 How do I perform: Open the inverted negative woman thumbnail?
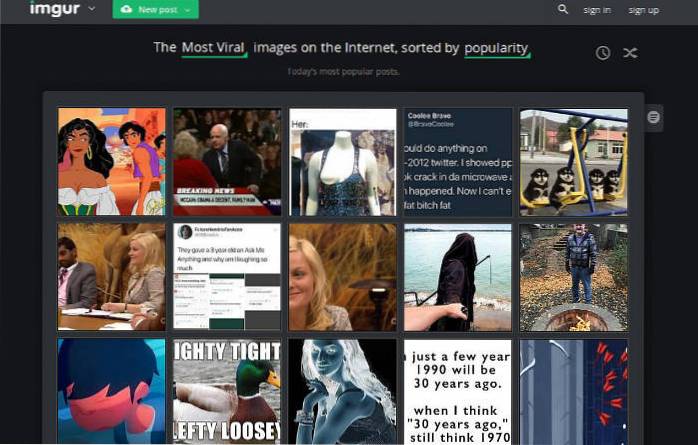tap(343, 392)
